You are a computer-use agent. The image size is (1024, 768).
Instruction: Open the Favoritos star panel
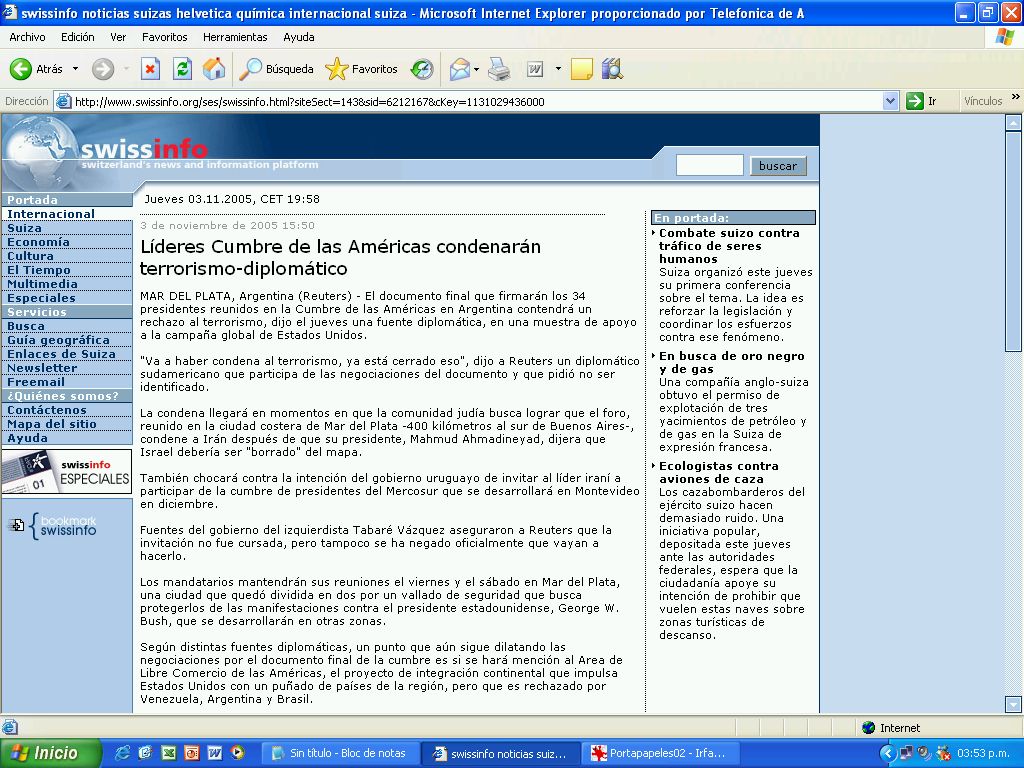click(x=362, y=69)
